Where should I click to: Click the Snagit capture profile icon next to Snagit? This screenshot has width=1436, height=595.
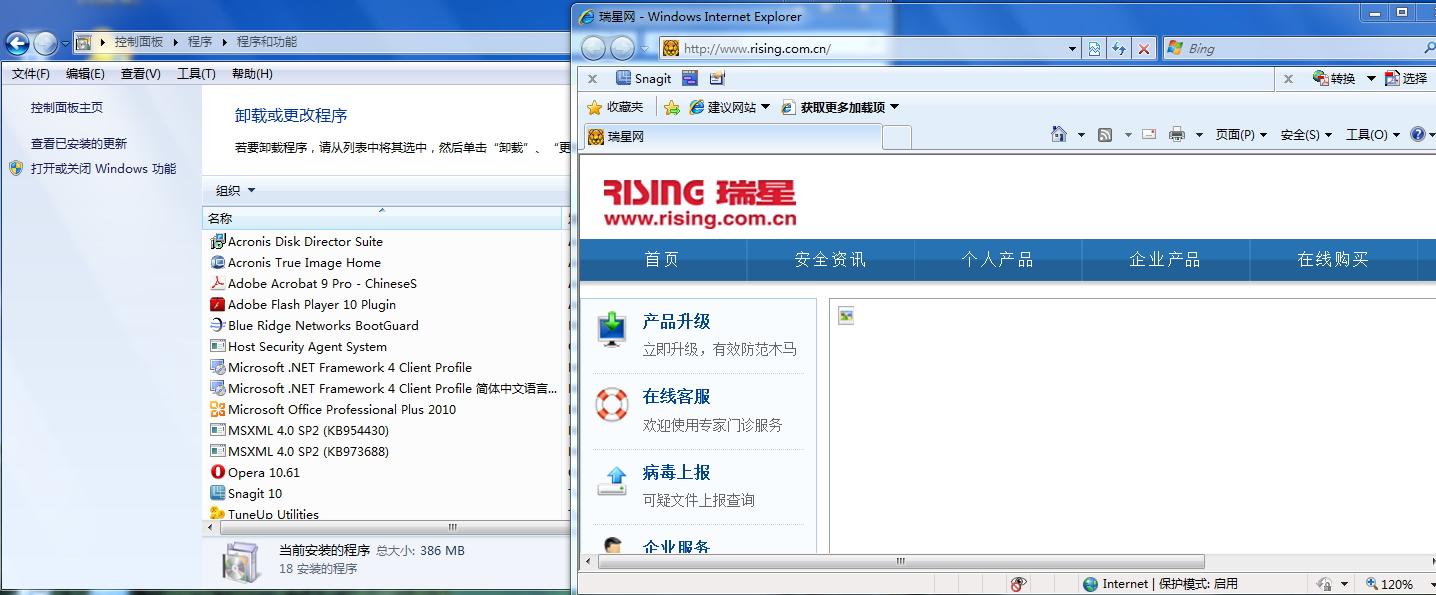(x=690, y=78)
